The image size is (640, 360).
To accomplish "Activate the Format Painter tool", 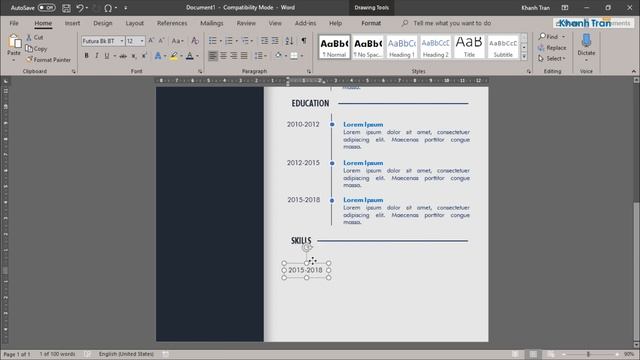I will [48, 60].
